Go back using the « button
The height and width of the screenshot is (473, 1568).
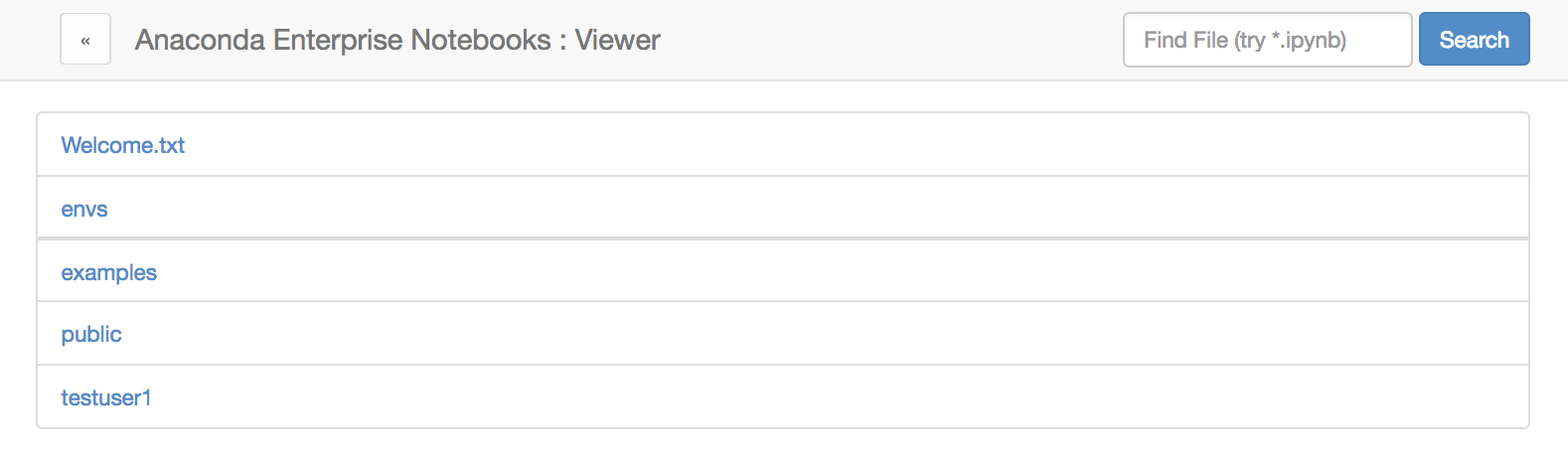[x=85, y=40]
